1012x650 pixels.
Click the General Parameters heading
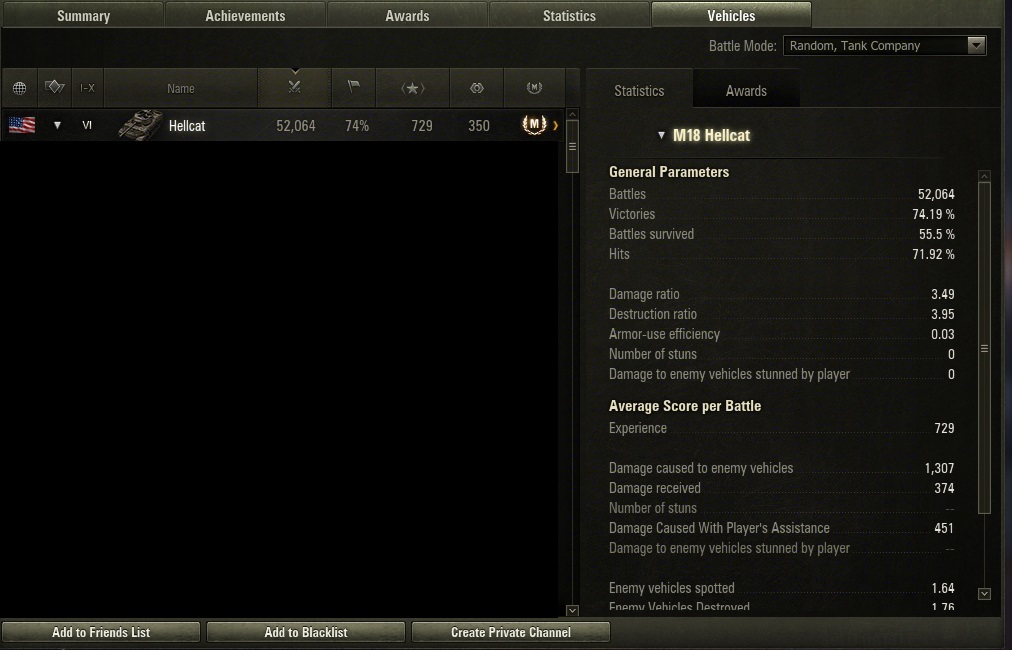click(669, 172)
